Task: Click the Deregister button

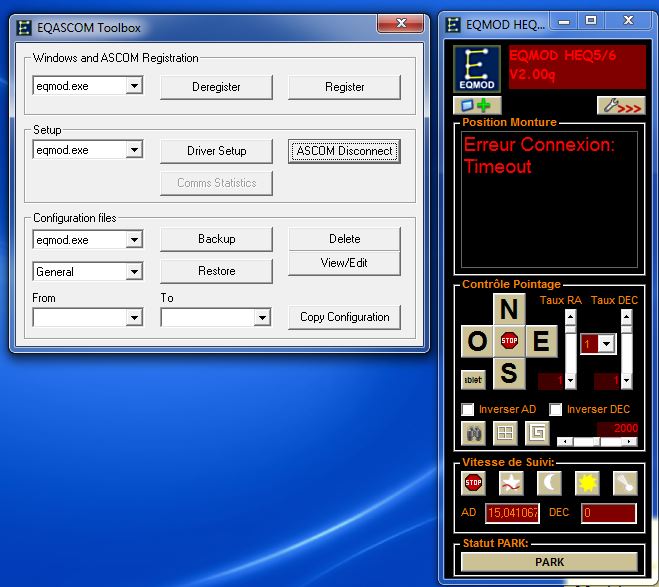Action: (x=216, y=87)
